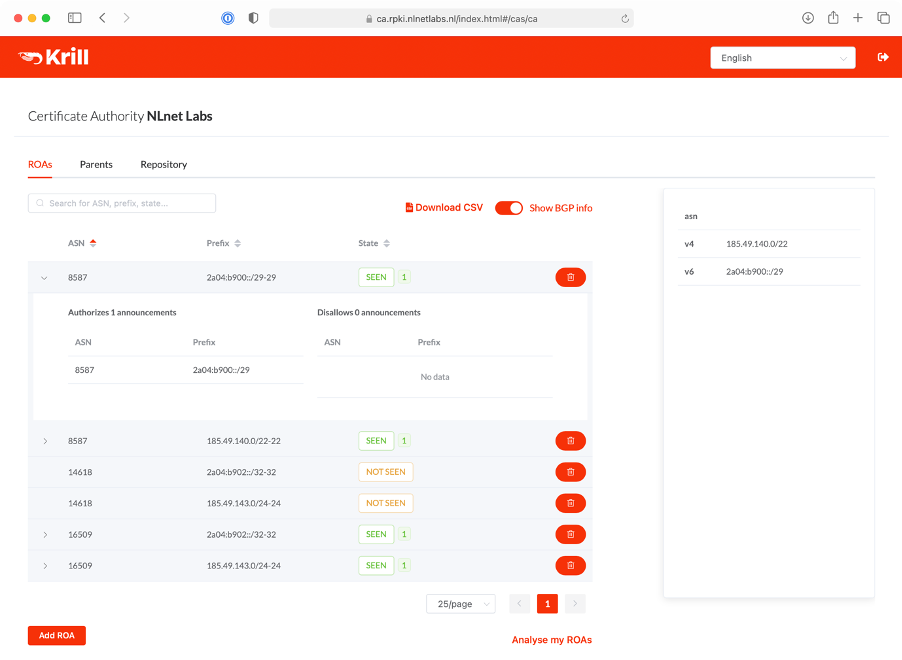This screenshot has height=660, width=902.
Task: Click the authorized announcement prefix 2a04:b900::/29
Action: 221,370
